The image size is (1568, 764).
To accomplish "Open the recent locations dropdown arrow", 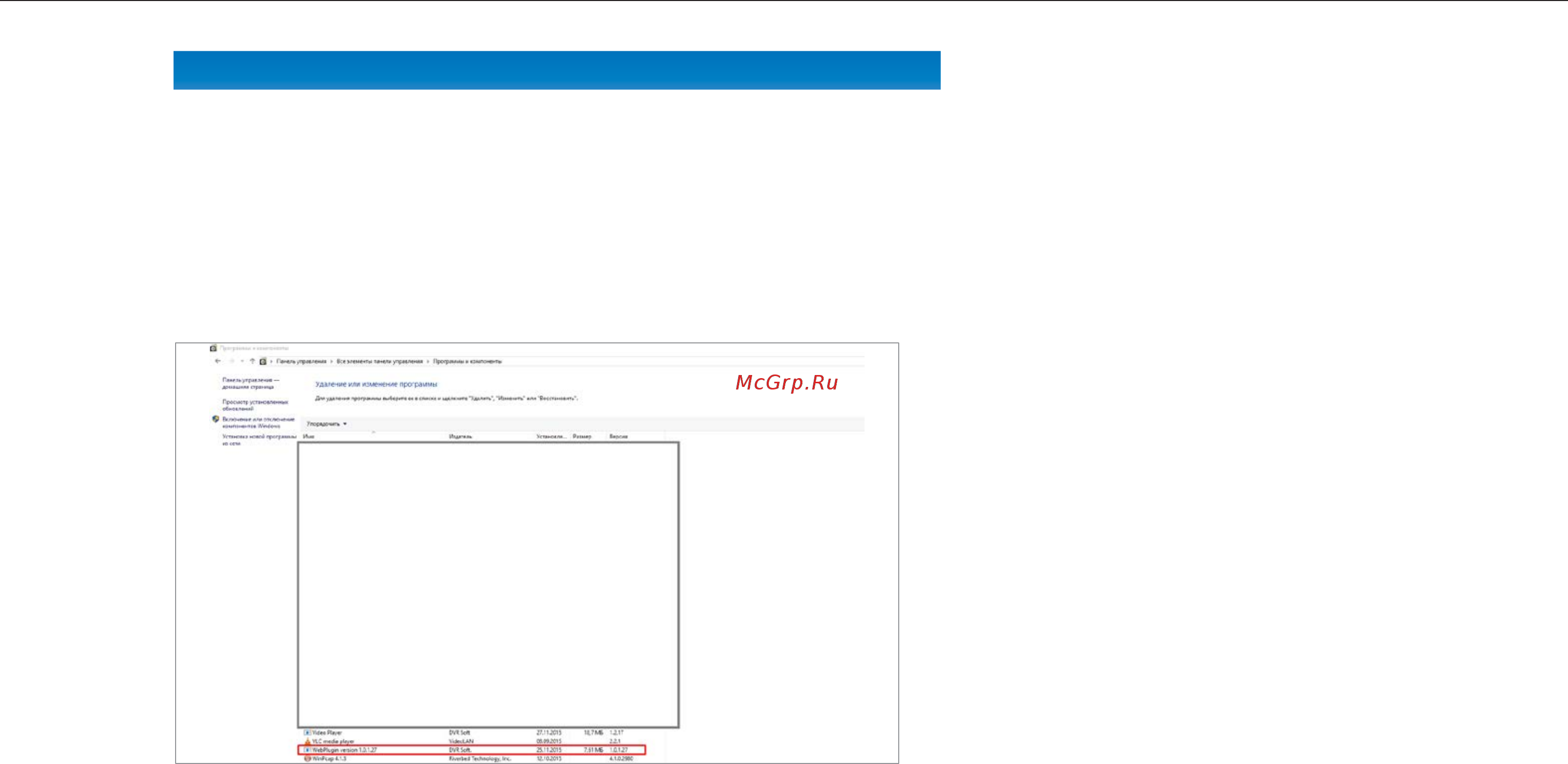I will pyautogui.click(x=242, y=361).
